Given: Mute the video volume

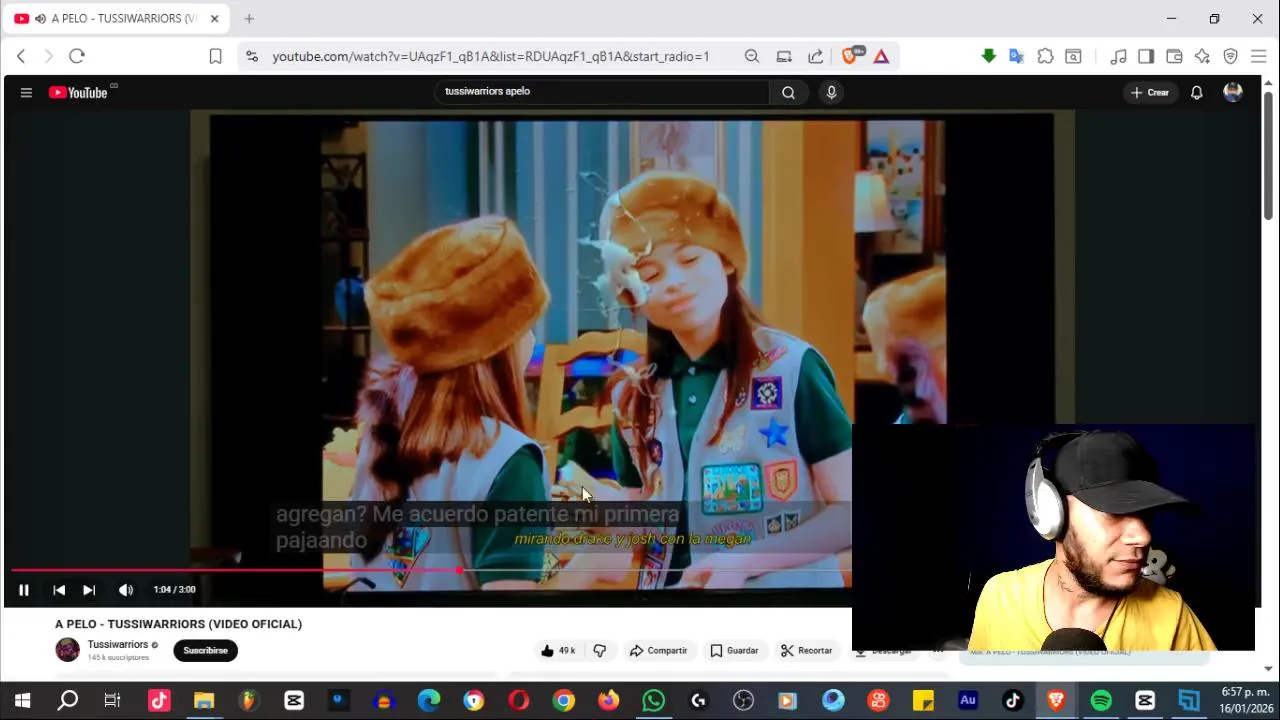Looking at the screenshot, I should coord(126,590).
